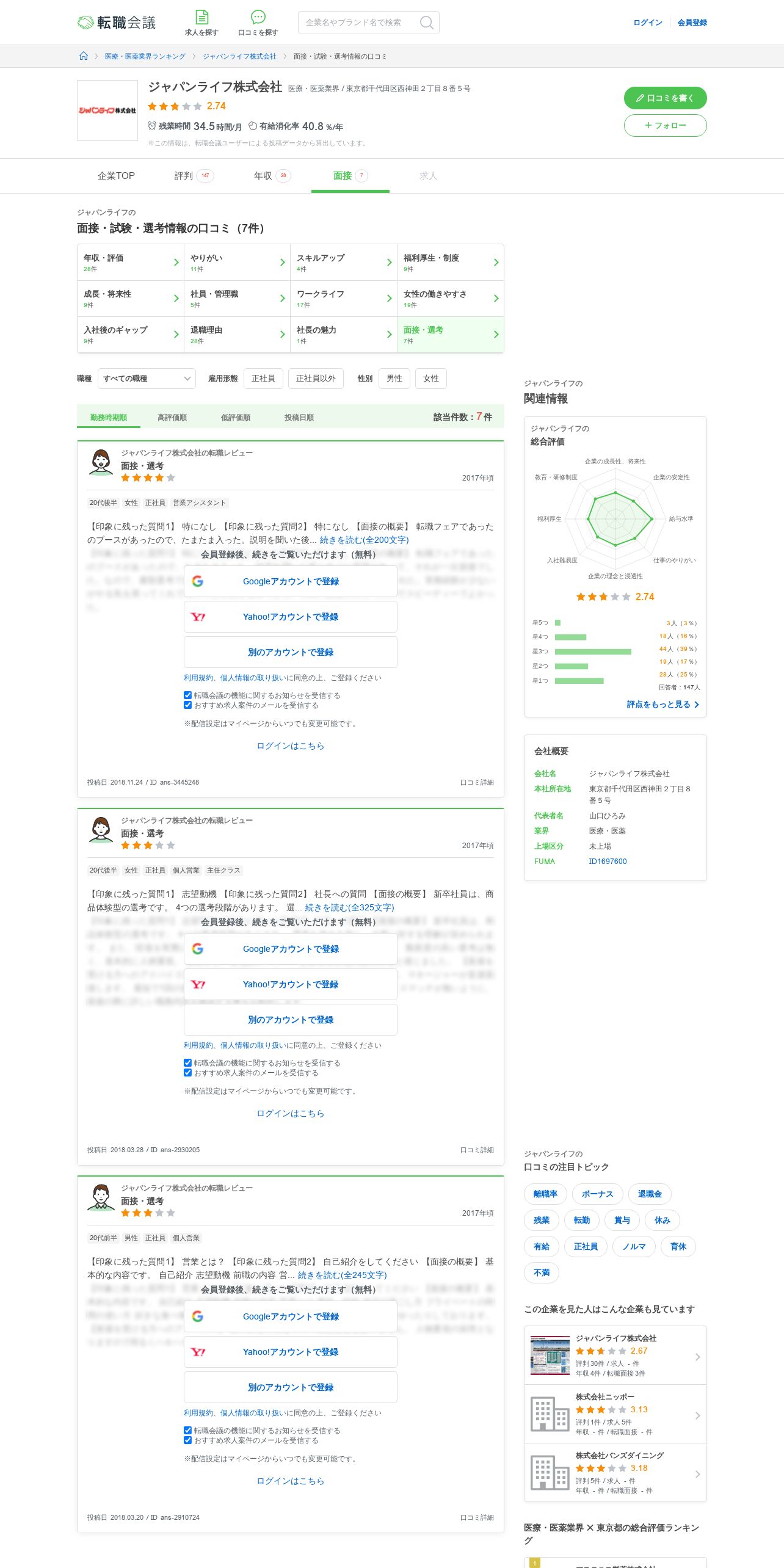Expand 年収・評価 category
Image resolution: width=784 pixels, height=1568 pixels.
131,263
